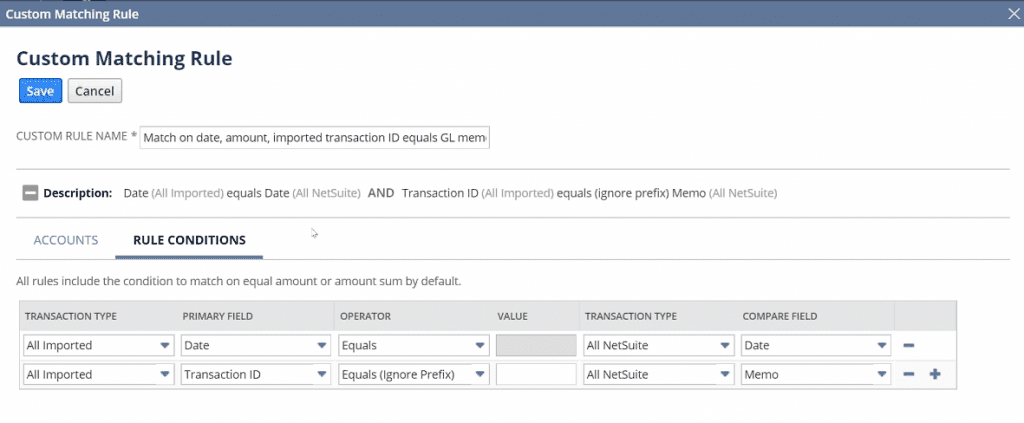1024x423 pixels.
Task: Expand the Equals (Ignore Prefix) operator dropdown
Action: click(413, 375)
